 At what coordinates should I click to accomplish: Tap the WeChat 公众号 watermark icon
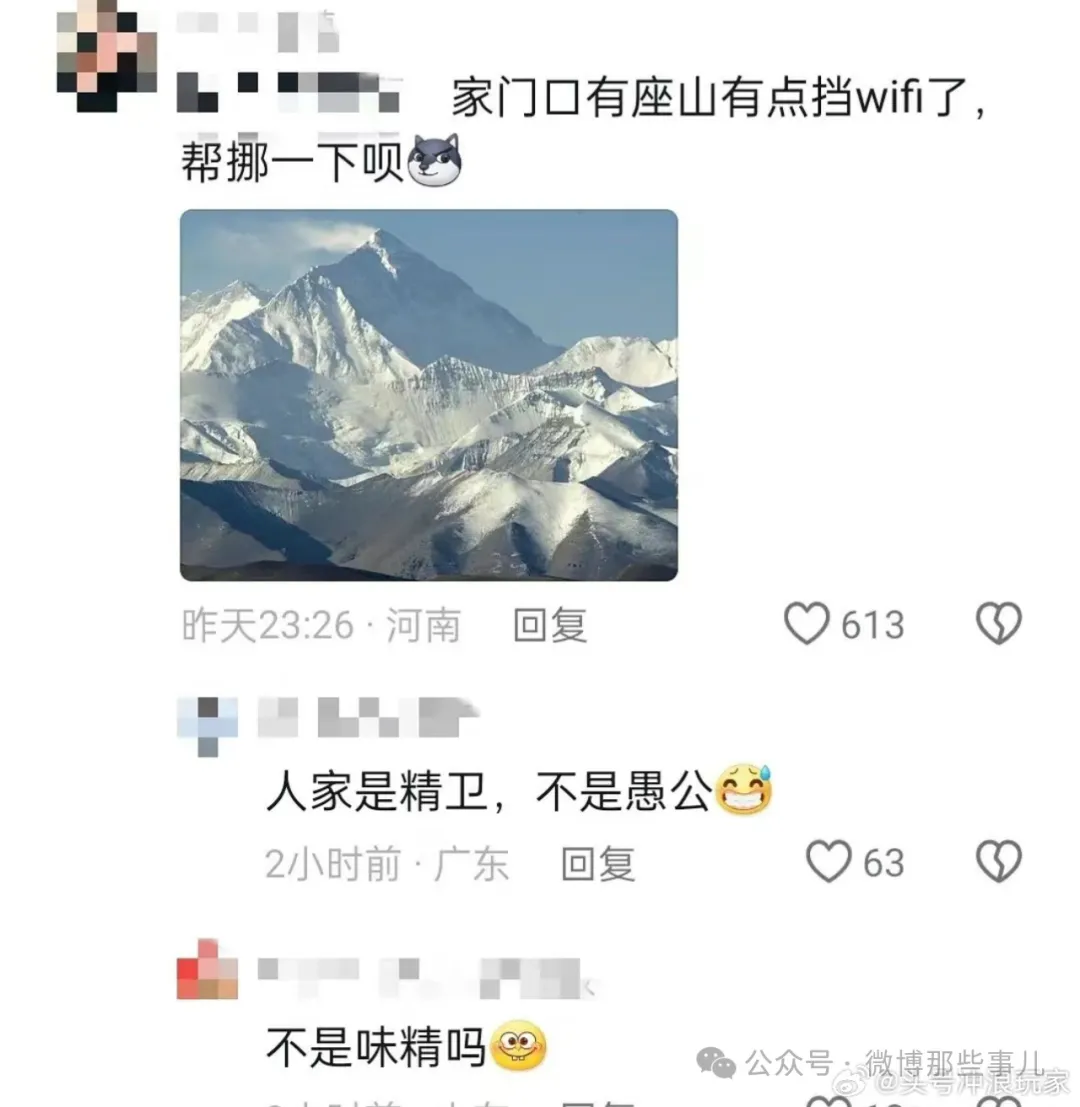(x=716, y=1063)
